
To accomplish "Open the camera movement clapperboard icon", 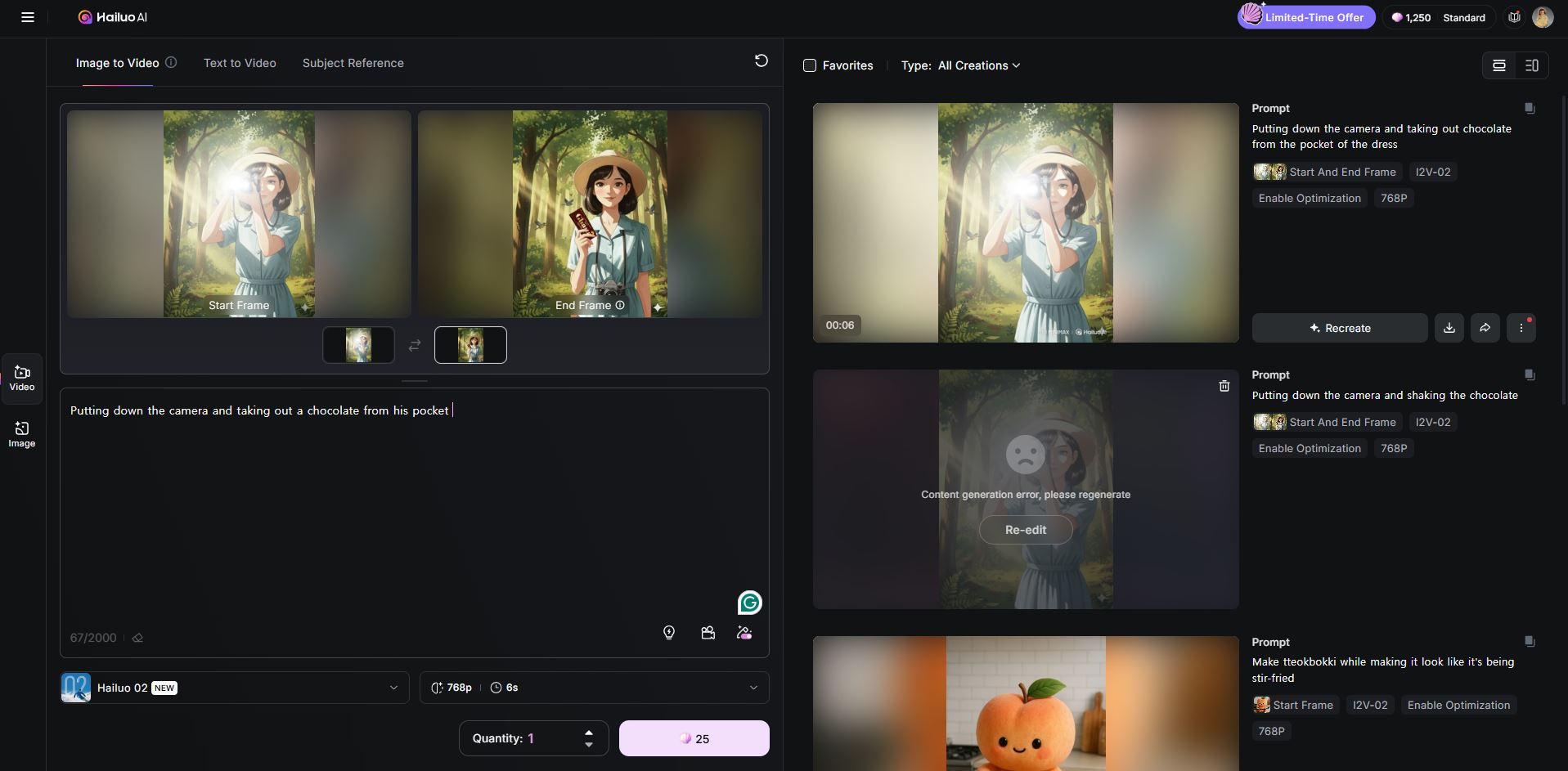I will tap(708, 632).
